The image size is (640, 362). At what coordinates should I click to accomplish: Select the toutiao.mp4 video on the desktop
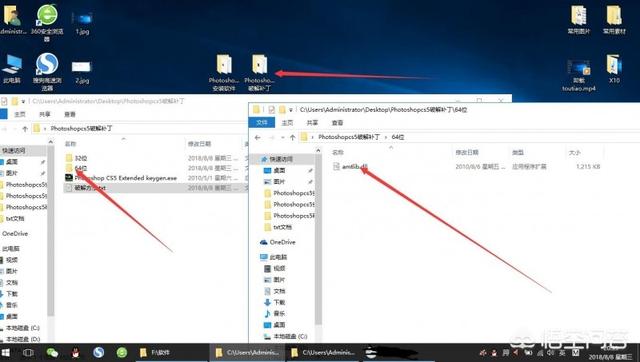tap(579, 76)
